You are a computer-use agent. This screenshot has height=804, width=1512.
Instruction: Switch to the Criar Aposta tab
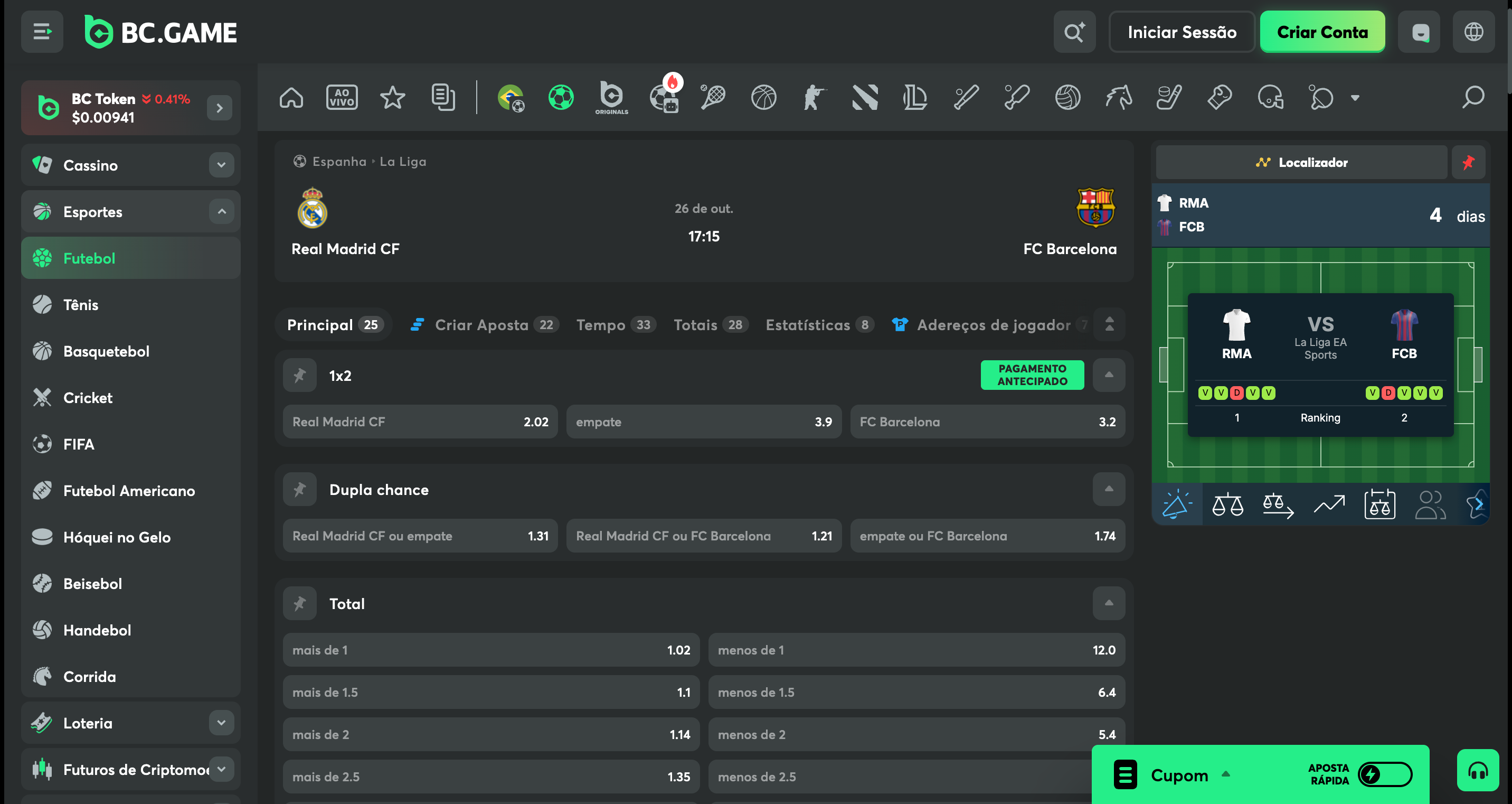484,325
